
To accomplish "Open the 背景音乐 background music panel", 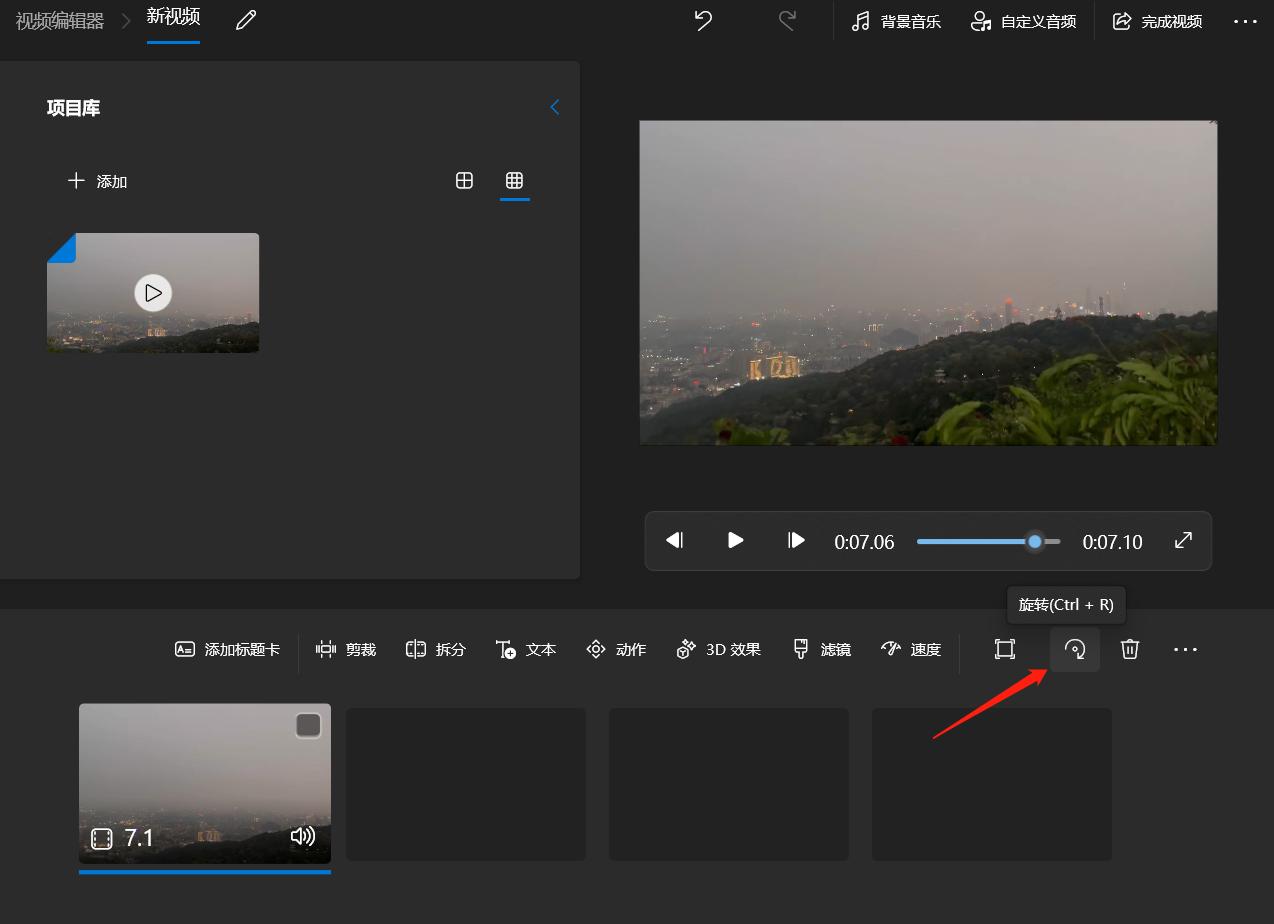I will (895, 21).
